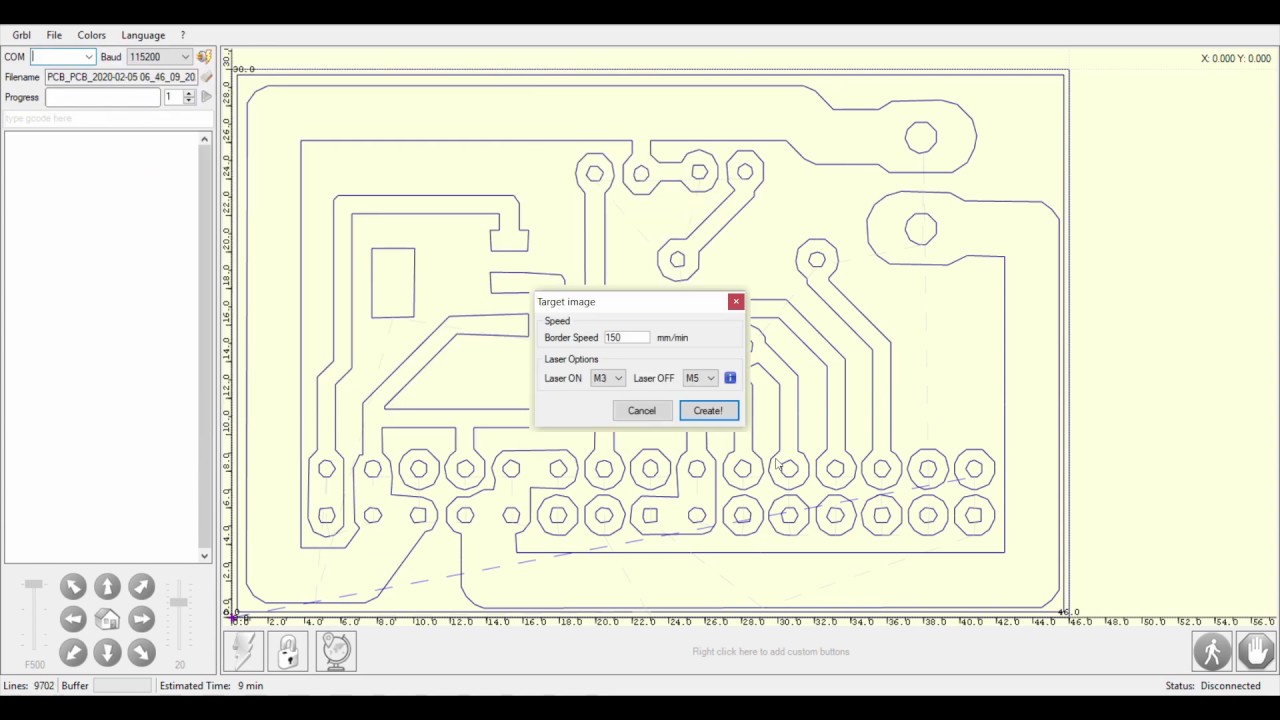Click the console log scroll down arrow
This screenshot has width=1280, height=720.
click(x=204, y=556)
